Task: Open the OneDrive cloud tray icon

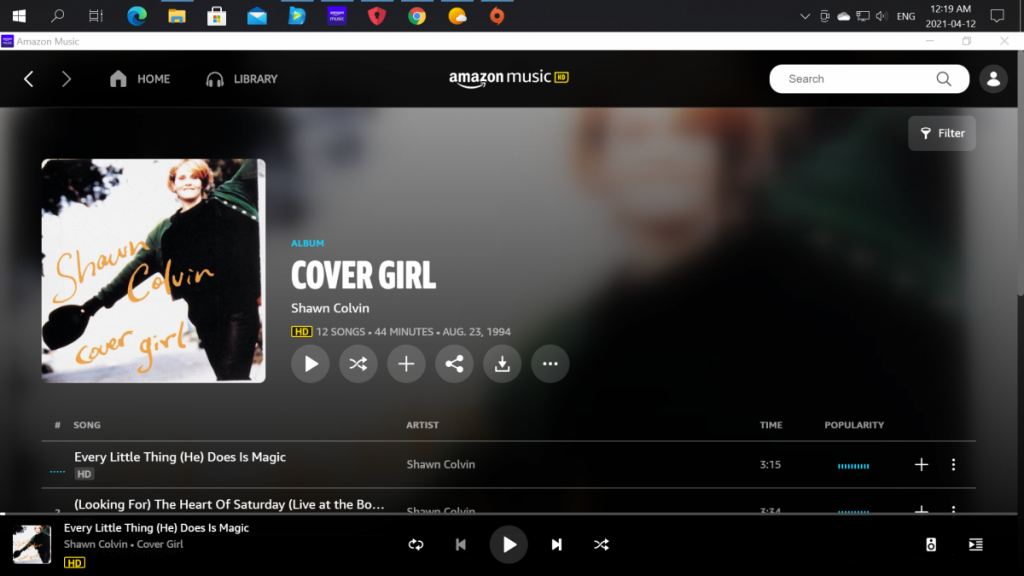Action: [x=844, y=16]
